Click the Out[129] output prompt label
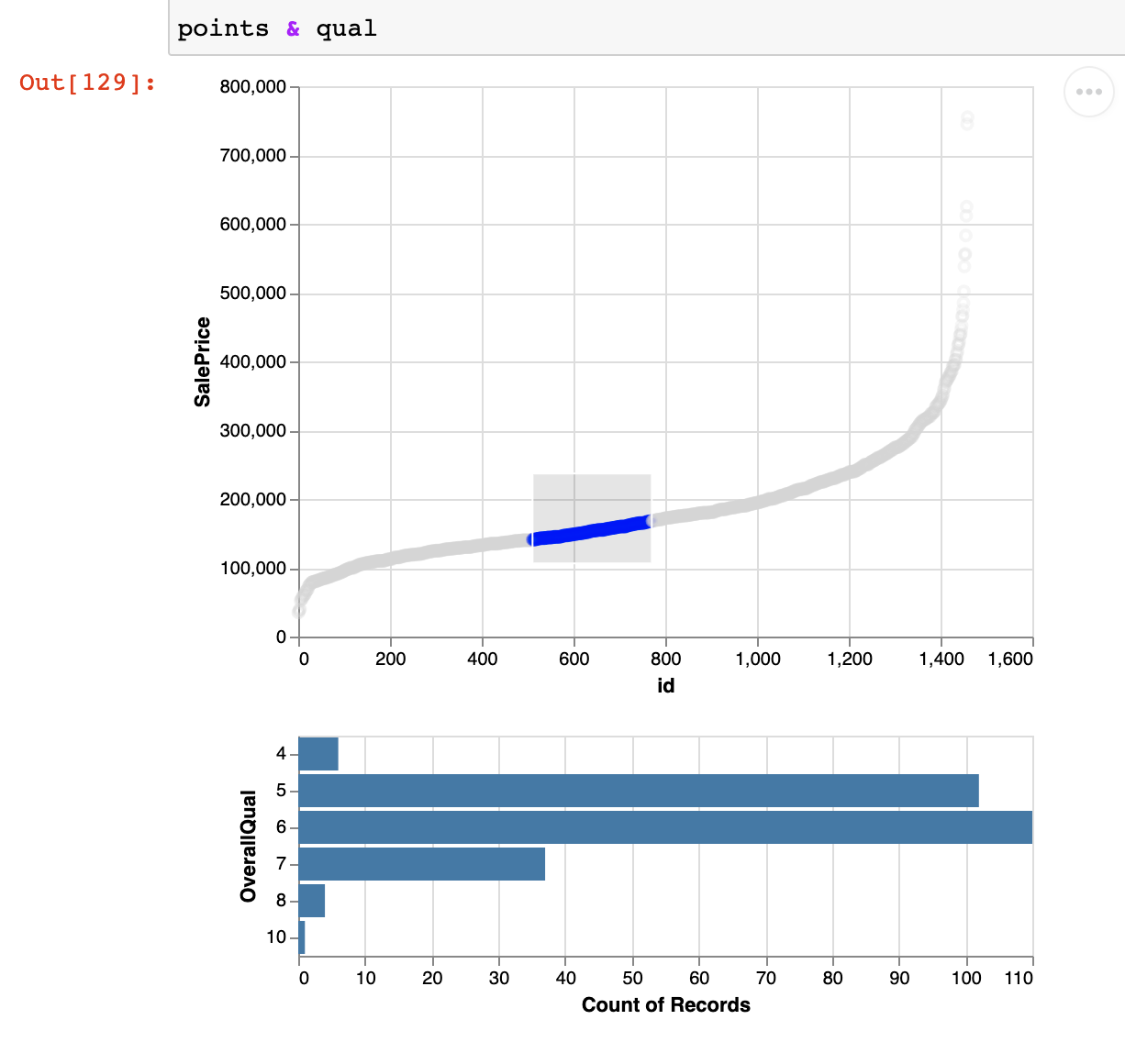Screen dimensions: 1125x1064 pos(88,83)
